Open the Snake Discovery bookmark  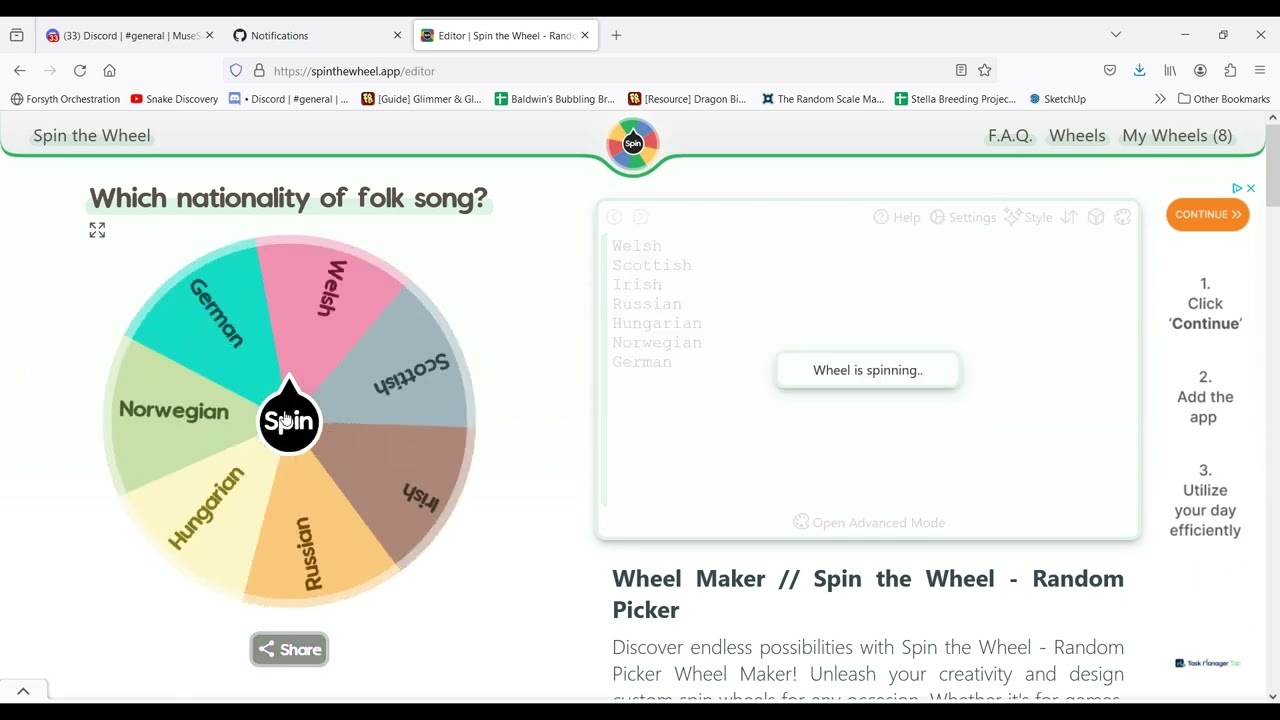click(174, 99)
